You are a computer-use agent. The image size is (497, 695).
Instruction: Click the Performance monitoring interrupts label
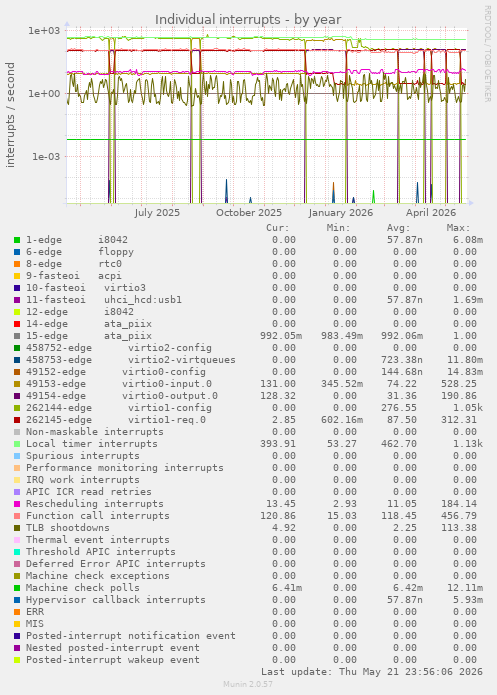(125, 468)
